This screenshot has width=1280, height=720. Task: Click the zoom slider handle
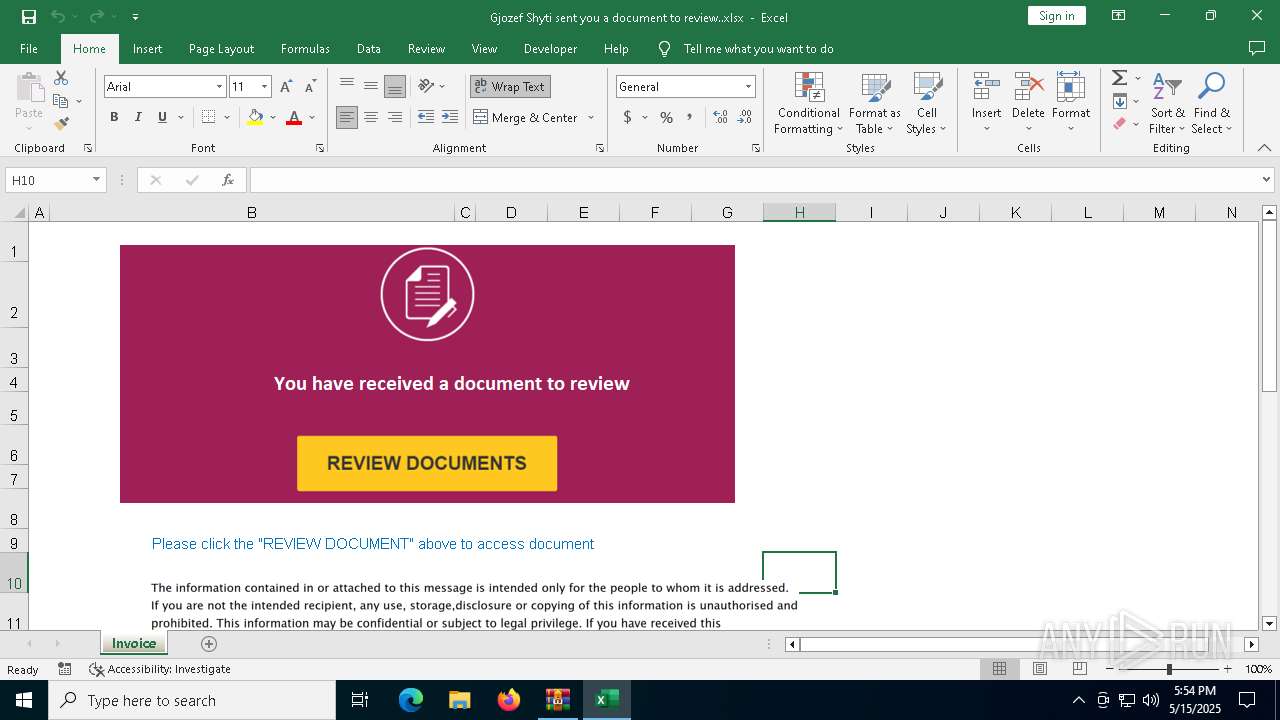1169,669
